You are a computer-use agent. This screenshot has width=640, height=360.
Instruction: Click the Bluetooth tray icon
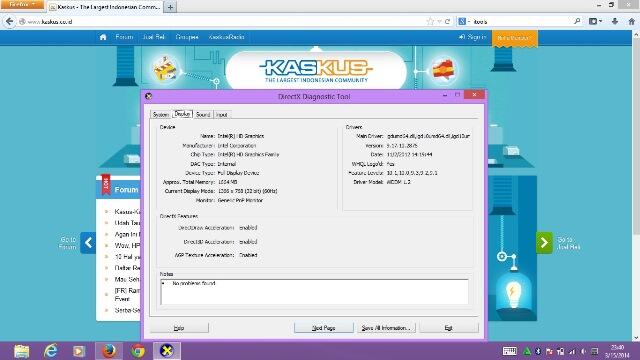click(x=538, y=351)
